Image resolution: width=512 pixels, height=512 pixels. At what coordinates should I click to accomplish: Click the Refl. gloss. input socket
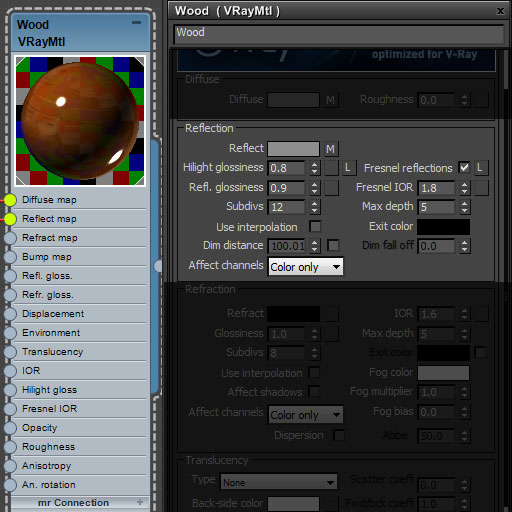point(10,276)
